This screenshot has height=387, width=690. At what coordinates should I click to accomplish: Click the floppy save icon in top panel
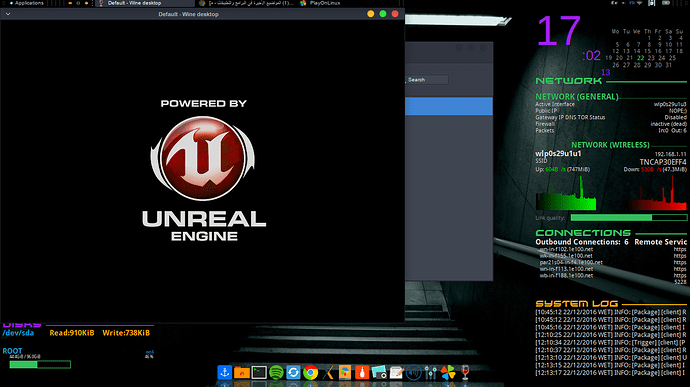coord(652,3)
